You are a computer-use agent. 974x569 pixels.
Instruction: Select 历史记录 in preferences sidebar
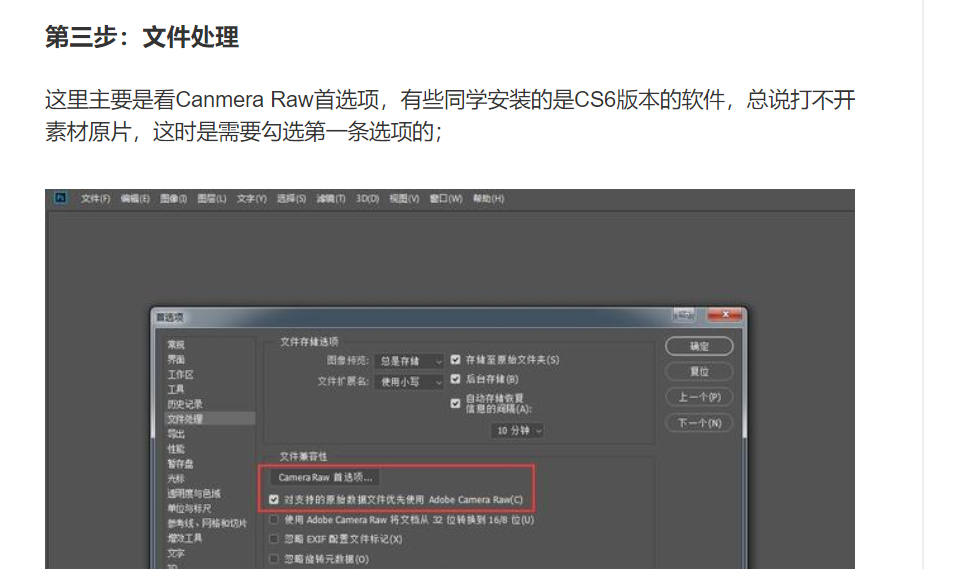184,404
